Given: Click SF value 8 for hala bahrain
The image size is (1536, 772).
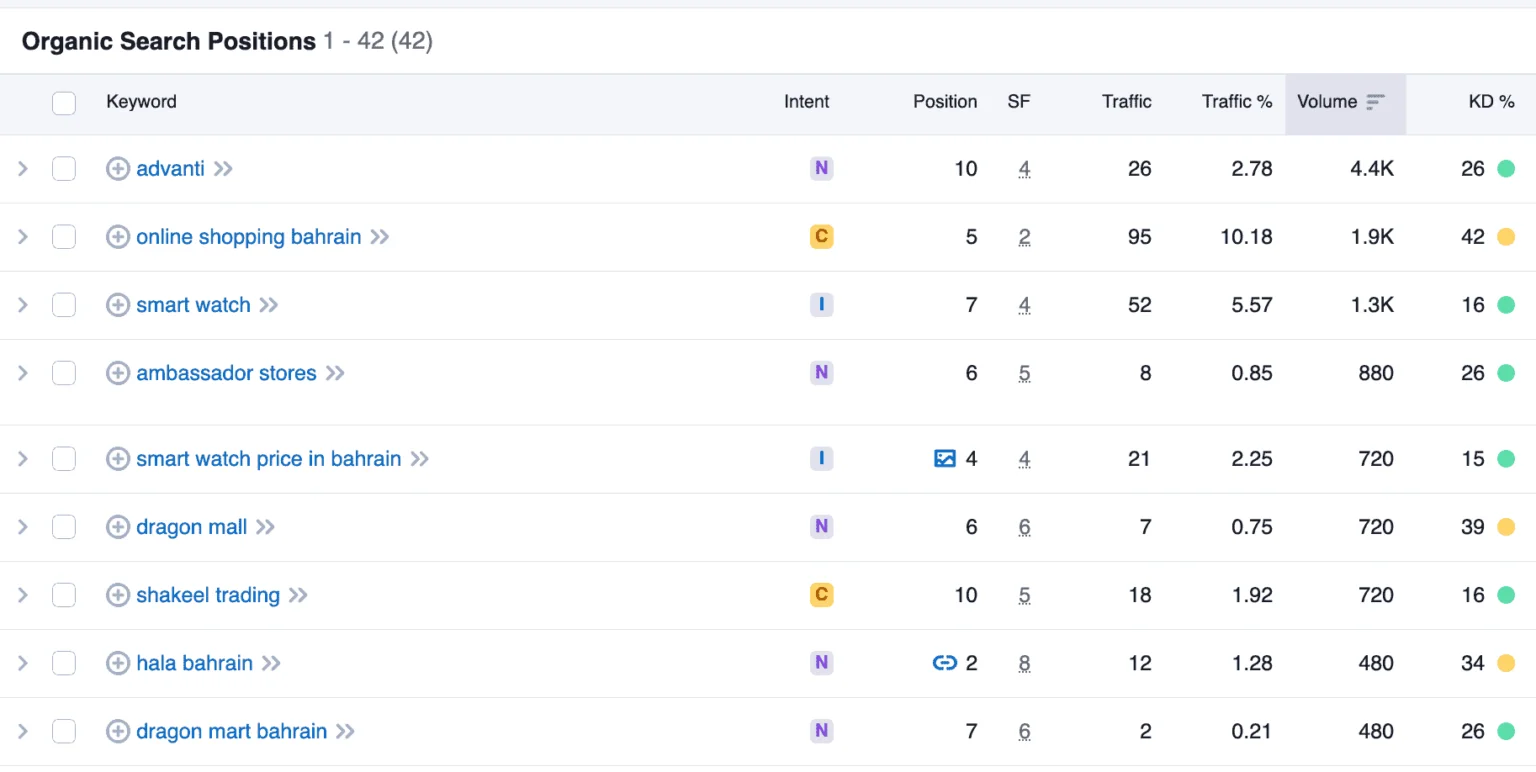Looking at the screenshot, I should tap(1024, 663).
